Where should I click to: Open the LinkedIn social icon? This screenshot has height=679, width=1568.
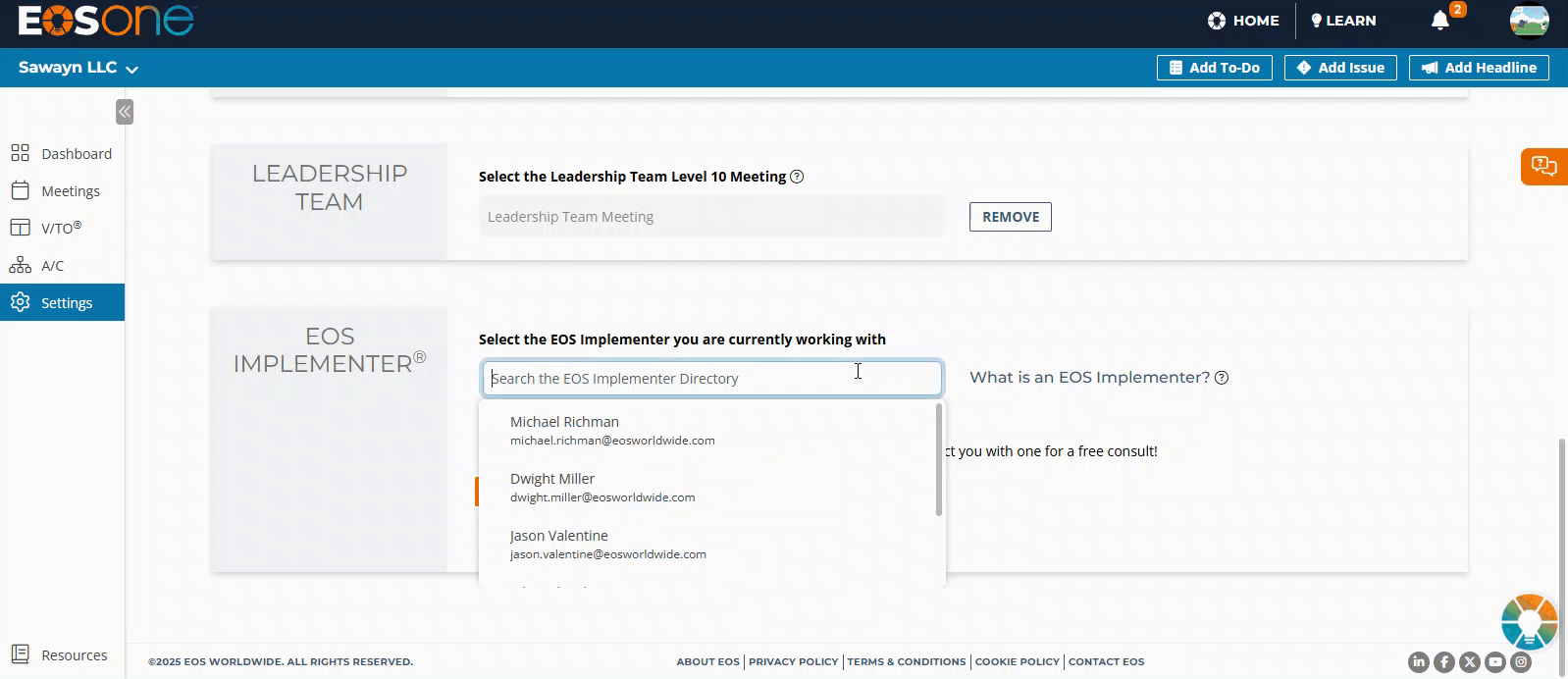pos(1419,662)
